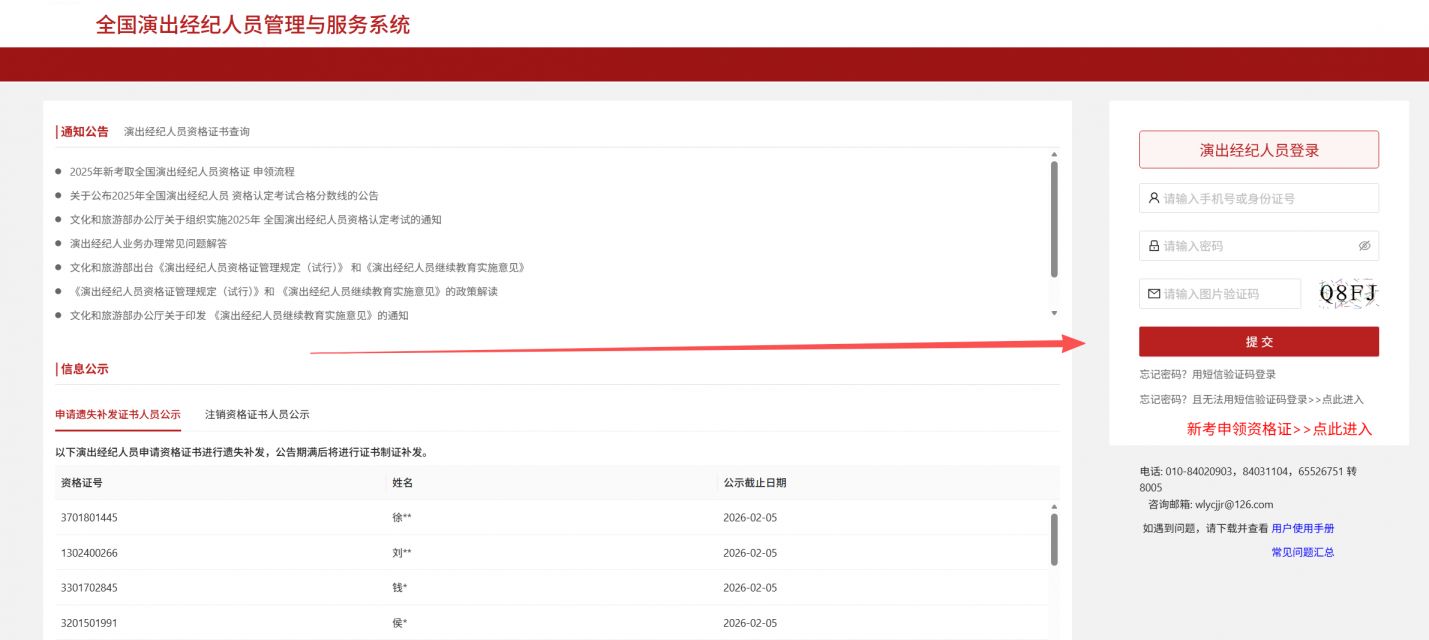1429x640 pixels.
Task: Click 点此进入 after 且无法用短信验证码登录
Action: (1342, 399)
